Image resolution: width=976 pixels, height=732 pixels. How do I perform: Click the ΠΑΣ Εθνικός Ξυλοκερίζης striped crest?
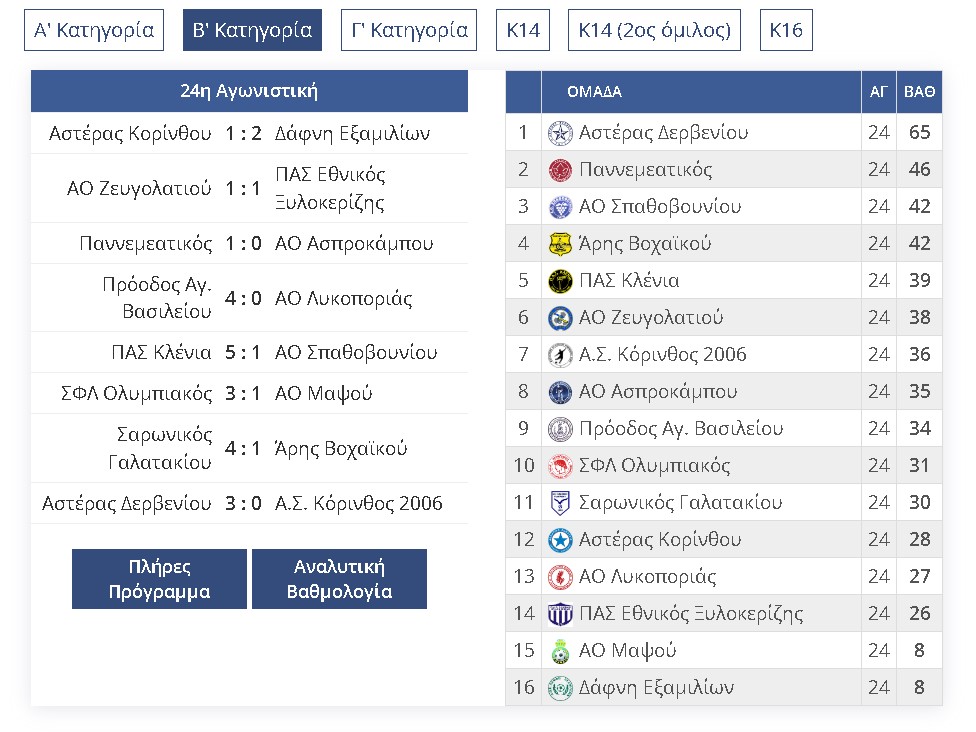560,614
